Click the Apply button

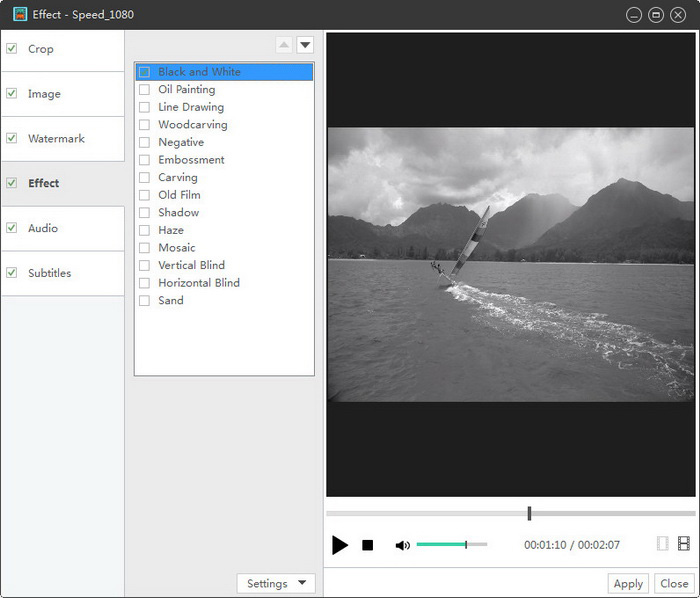(x=628, y=583)
